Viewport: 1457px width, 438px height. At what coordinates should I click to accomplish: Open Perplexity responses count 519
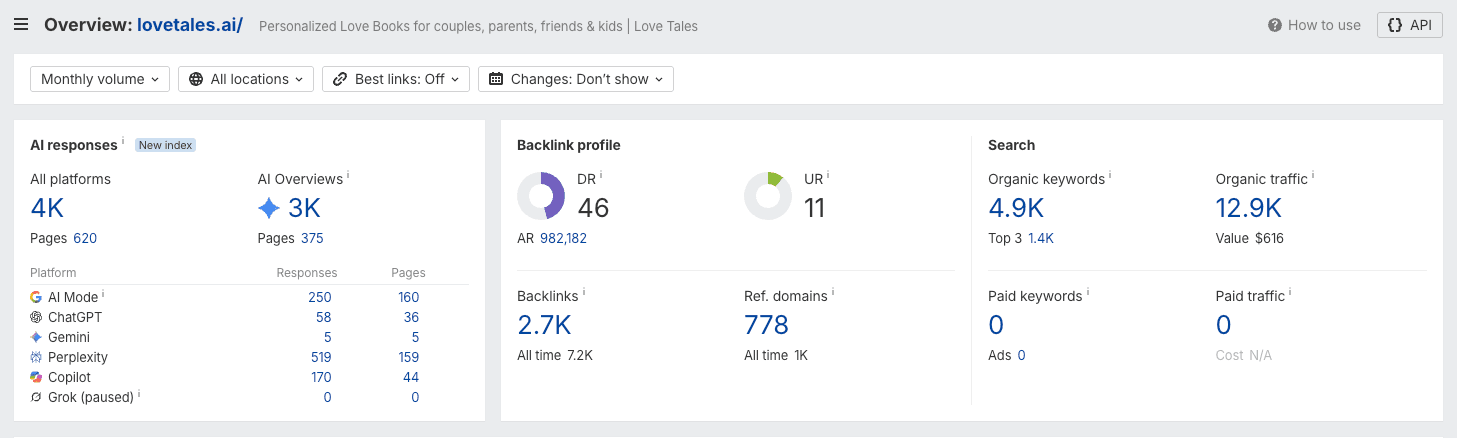pos(321,357)
